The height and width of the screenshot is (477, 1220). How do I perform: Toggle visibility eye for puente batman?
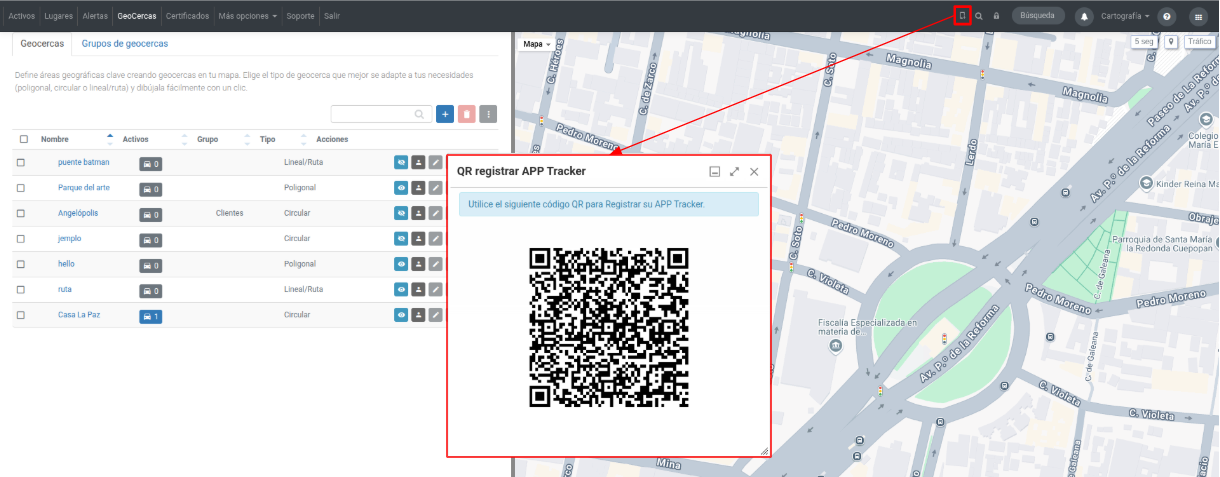click(401, 162)
